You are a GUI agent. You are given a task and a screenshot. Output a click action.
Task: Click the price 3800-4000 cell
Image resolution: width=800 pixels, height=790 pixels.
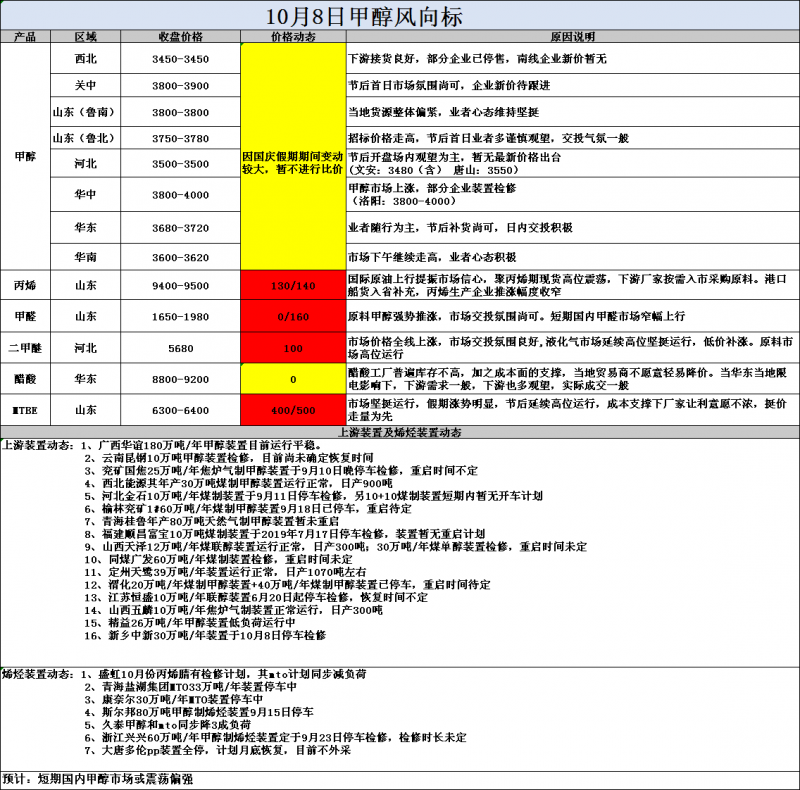(180, 194)
